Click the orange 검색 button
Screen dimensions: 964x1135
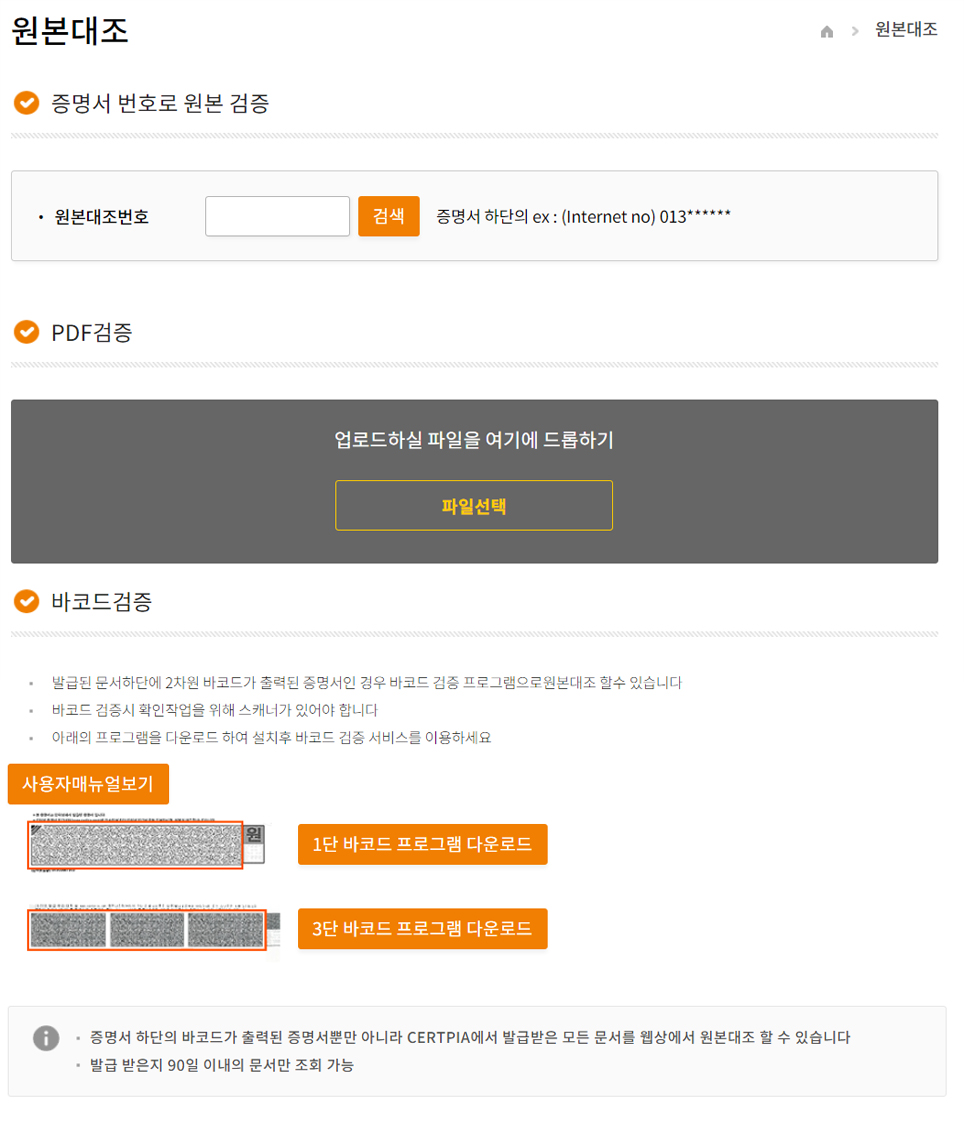pyautogui.click(x=389, y=216)
